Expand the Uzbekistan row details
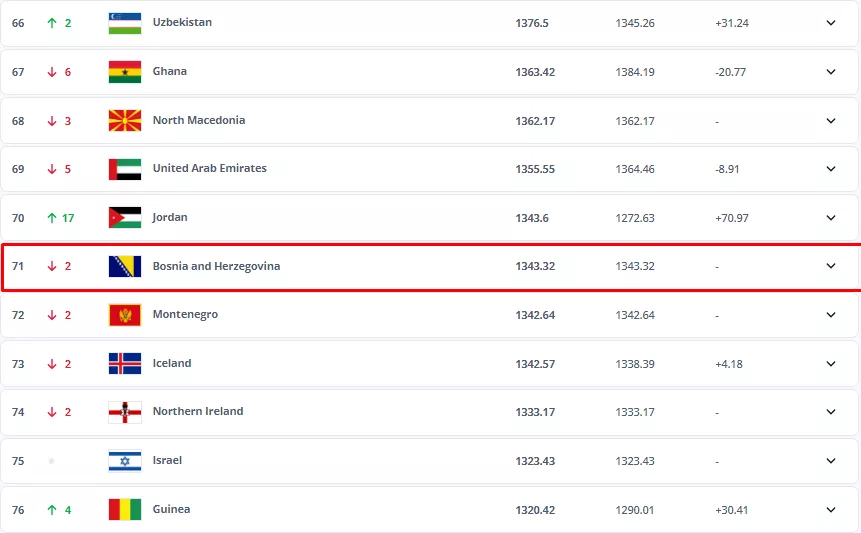861x533 pixels. coord(830,23)
